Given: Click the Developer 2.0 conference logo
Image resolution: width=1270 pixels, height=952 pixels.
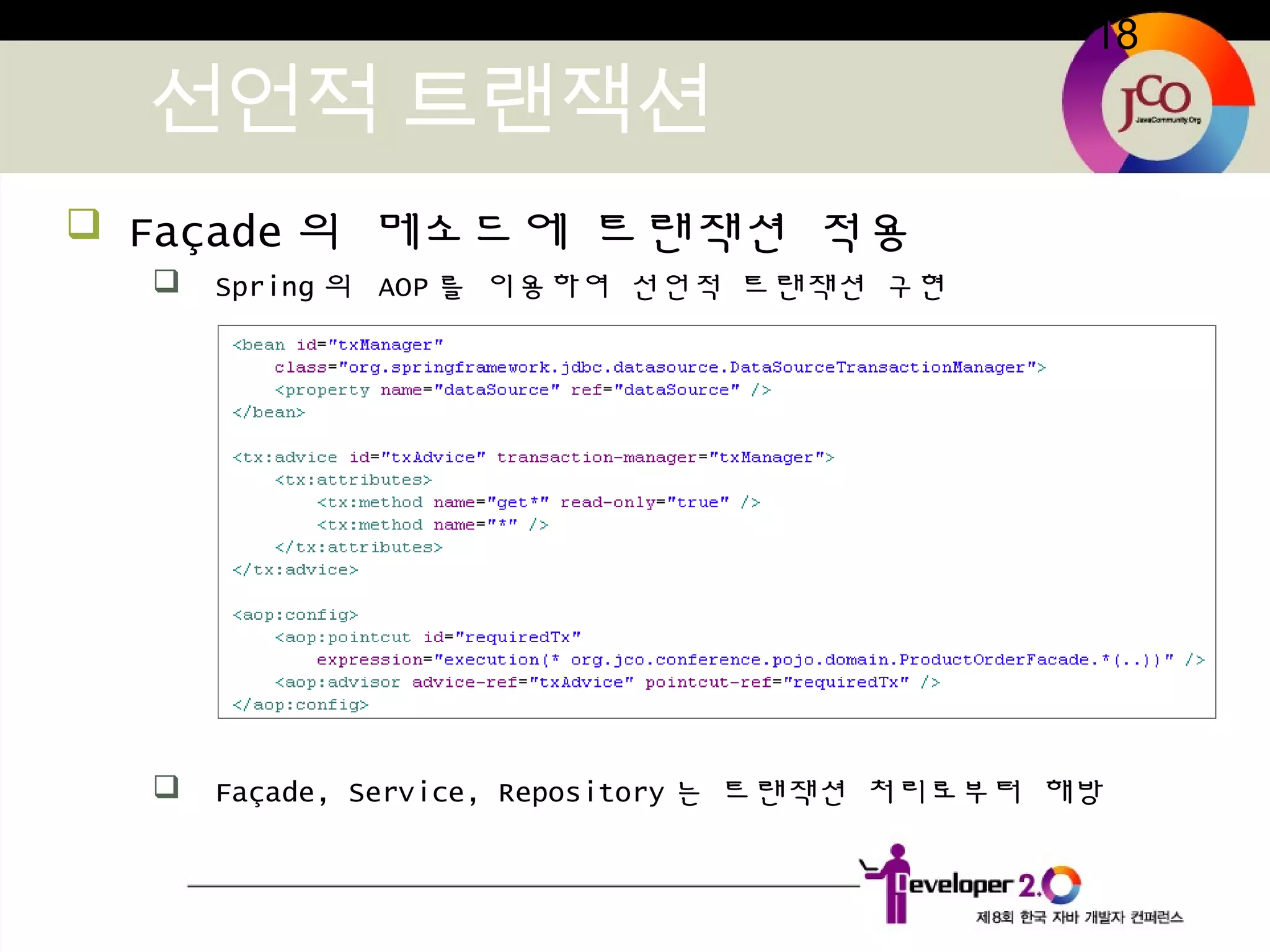Looking at the screenshot, I should tap(970, 884).
